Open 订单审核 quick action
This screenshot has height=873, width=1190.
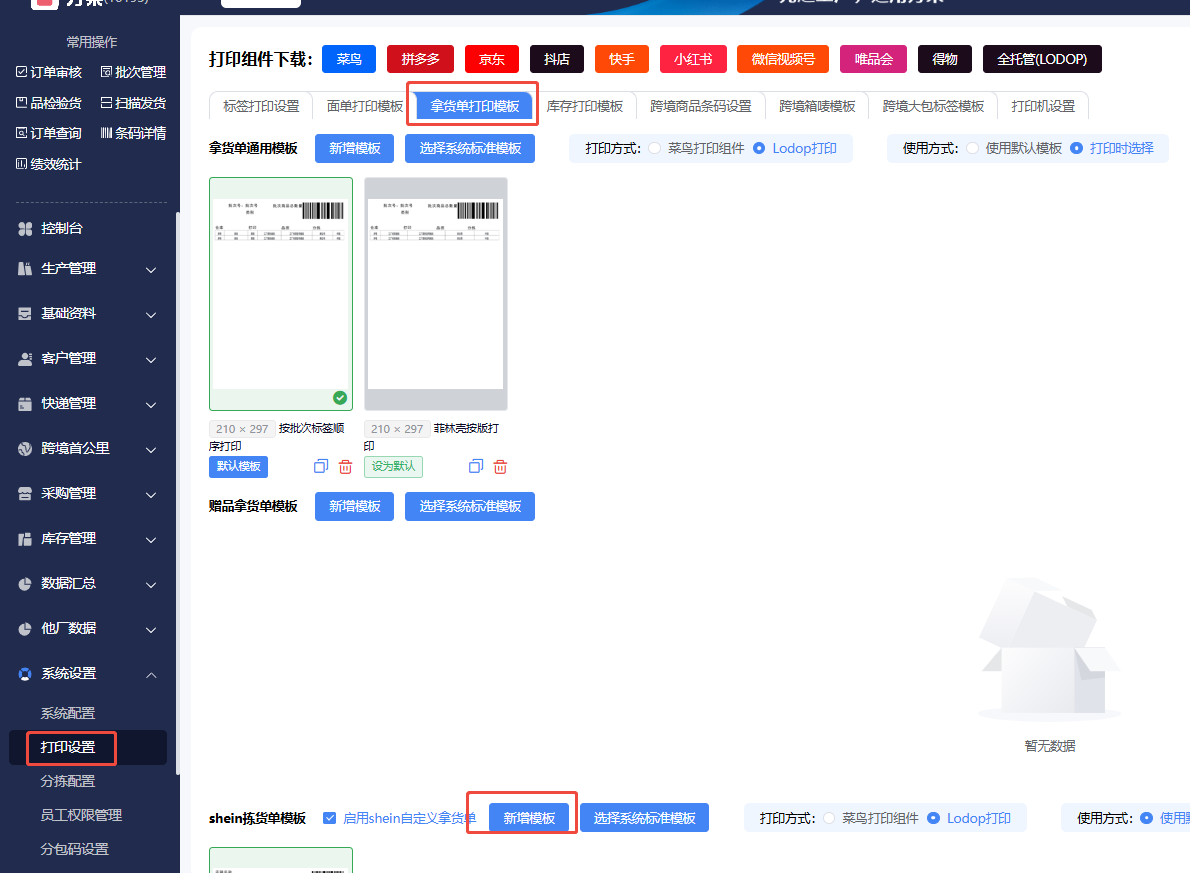[x=49, y=72]
